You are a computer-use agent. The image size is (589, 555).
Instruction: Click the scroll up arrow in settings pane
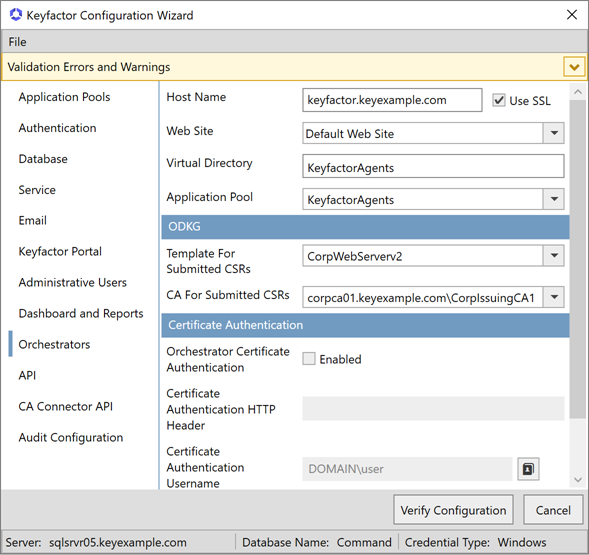[x=578, y=92]
